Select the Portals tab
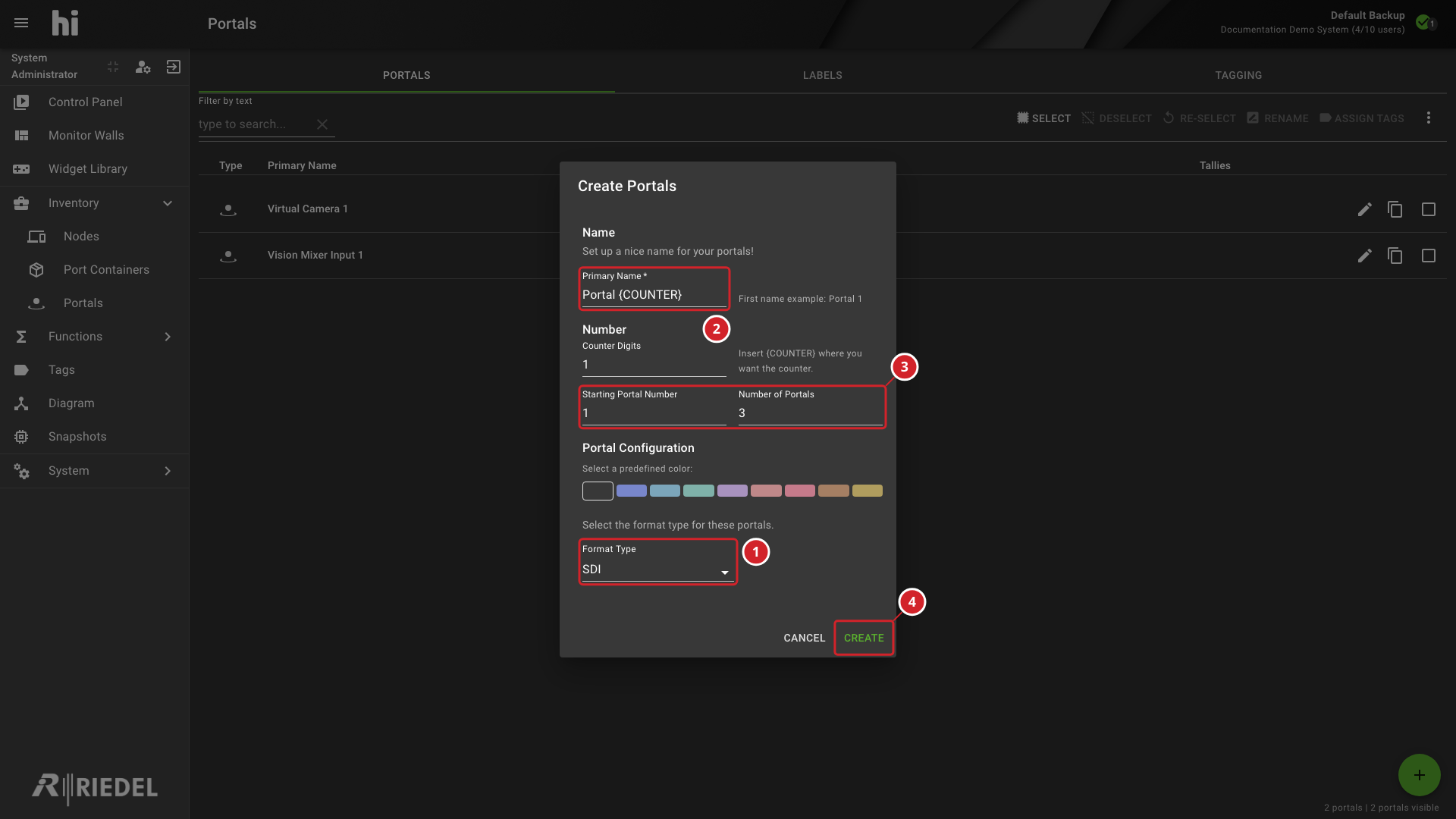 pyautogui.click(x=406, y=75)
